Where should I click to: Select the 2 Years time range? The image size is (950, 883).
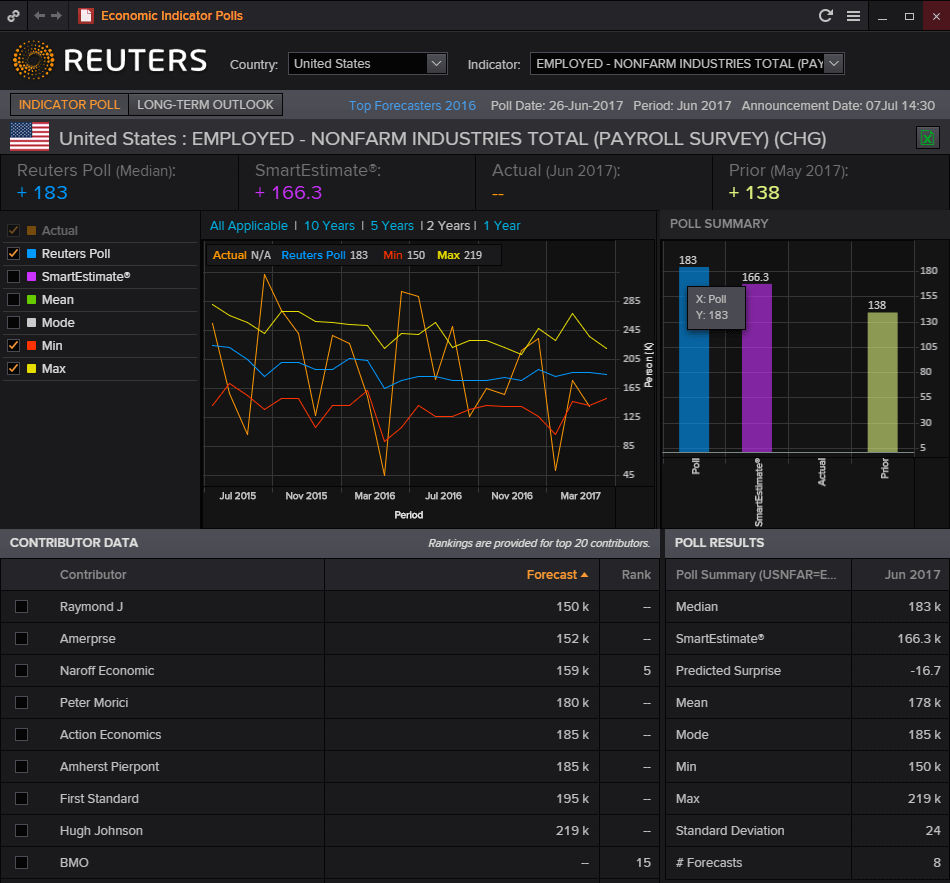(x=448, y=225)
